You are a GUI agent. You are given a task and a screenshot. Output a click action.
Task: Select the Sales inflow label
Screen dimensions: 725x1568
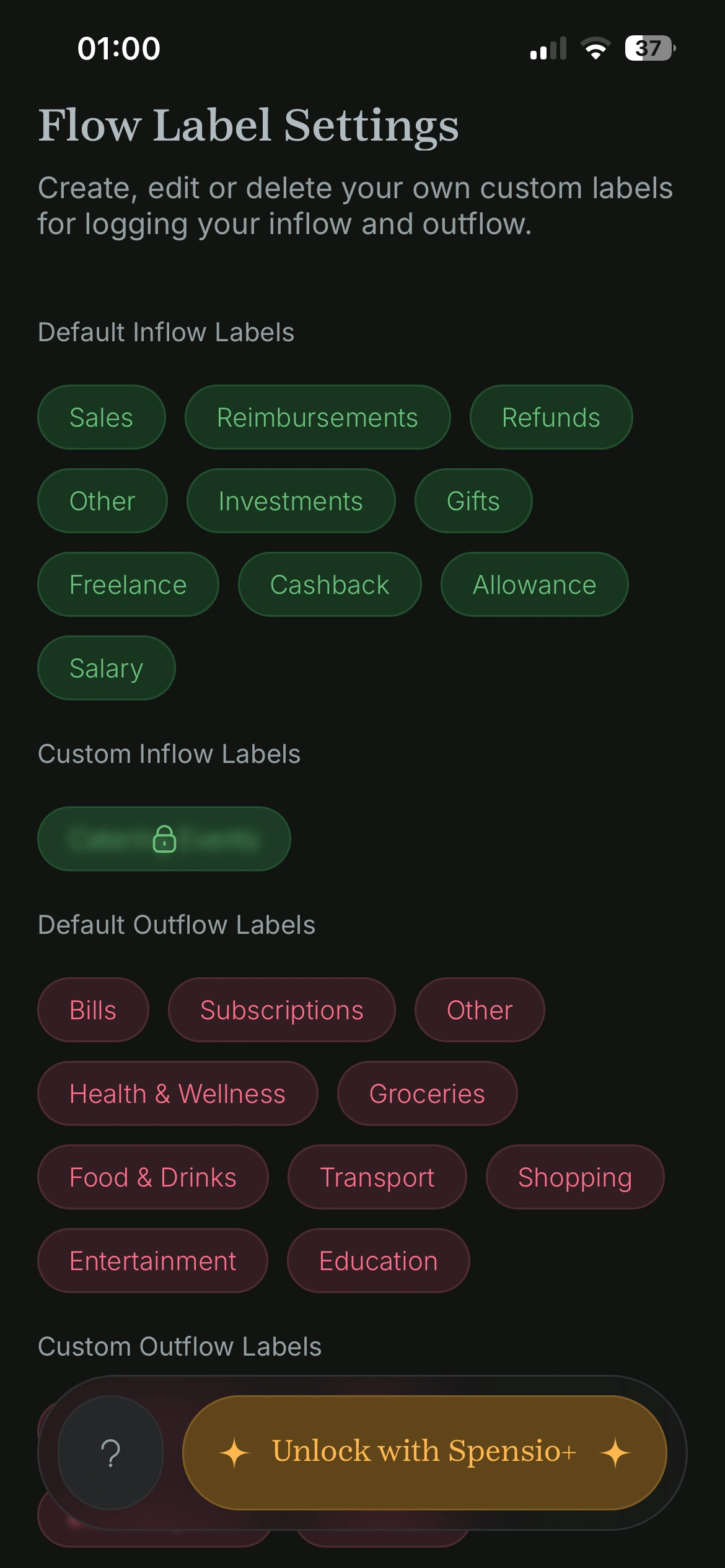102,417
